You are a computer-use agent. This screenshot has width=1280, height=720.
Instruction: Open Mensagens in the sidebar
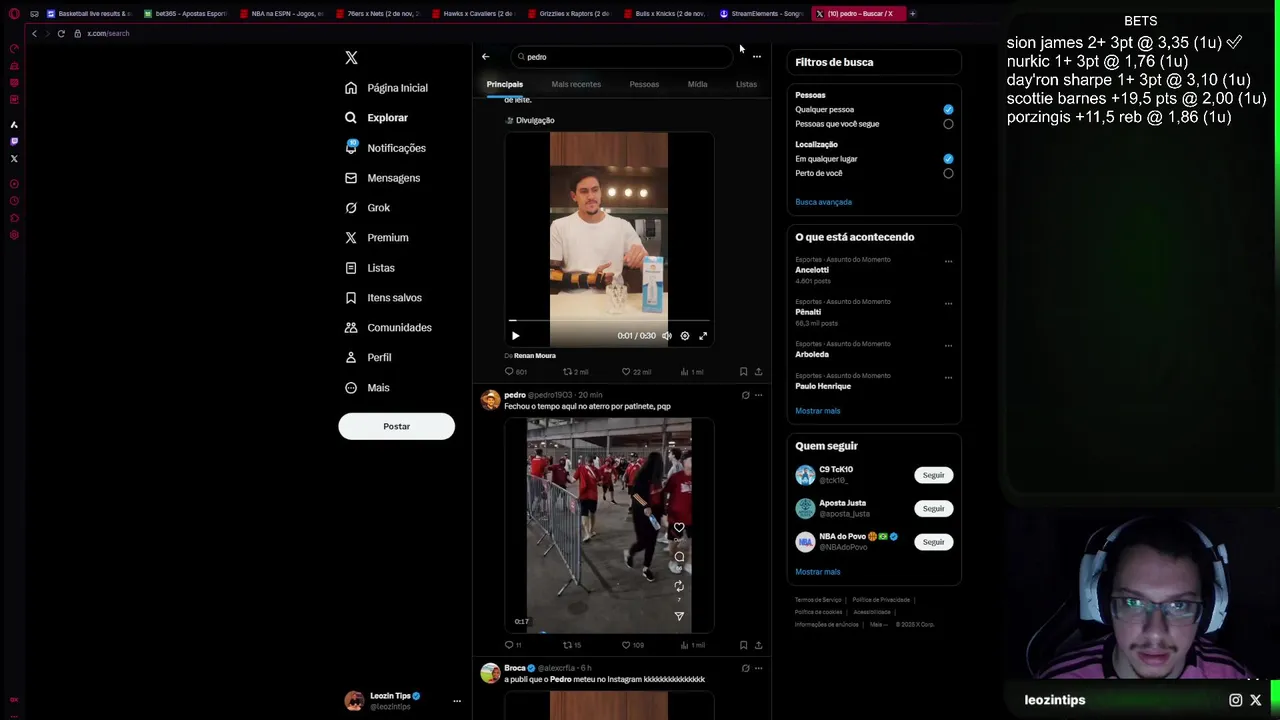(382, 178)
